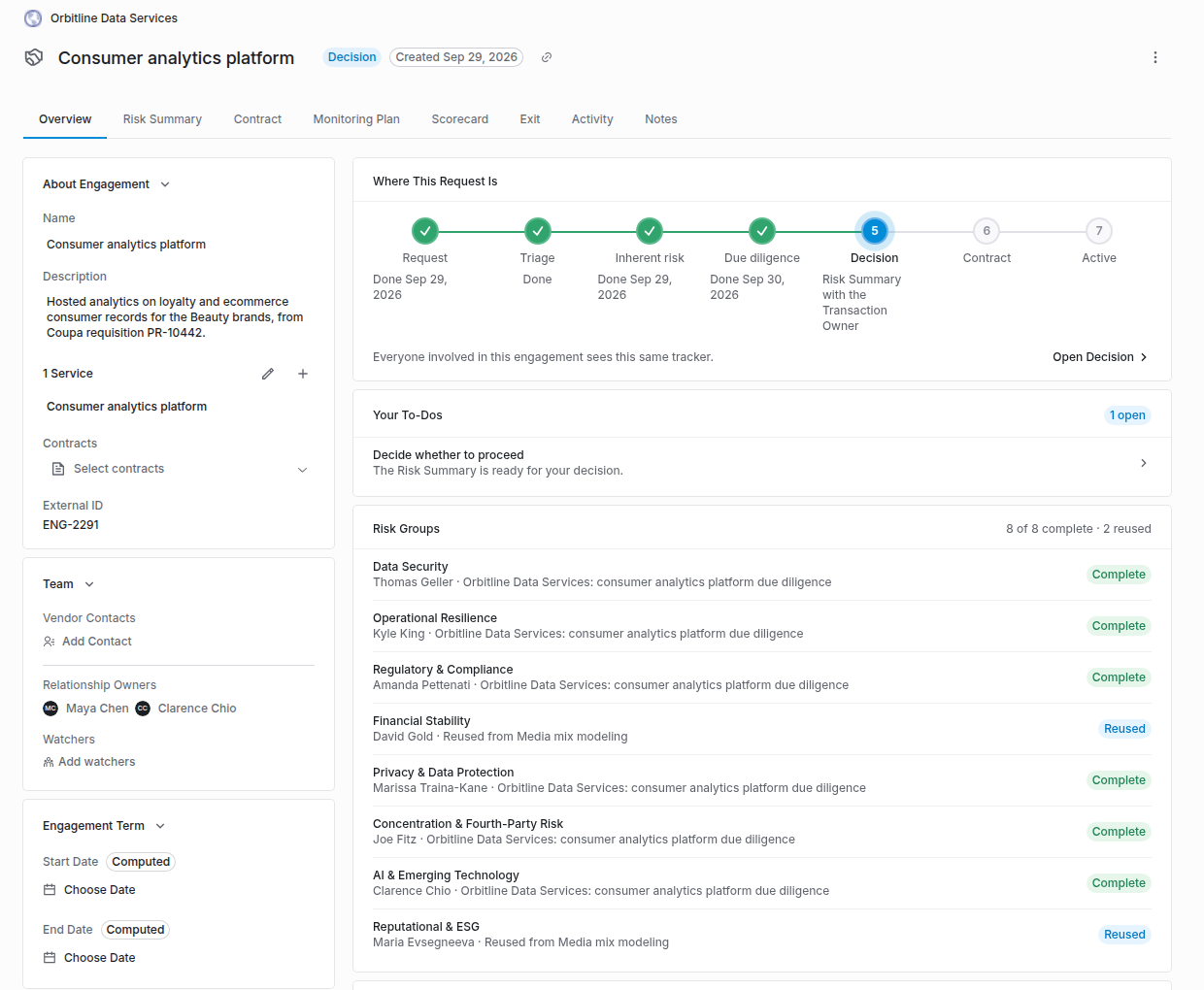Open the Privacy & Data Protection group
This screenshot has width=1204, height=990.
click(762, 780)
